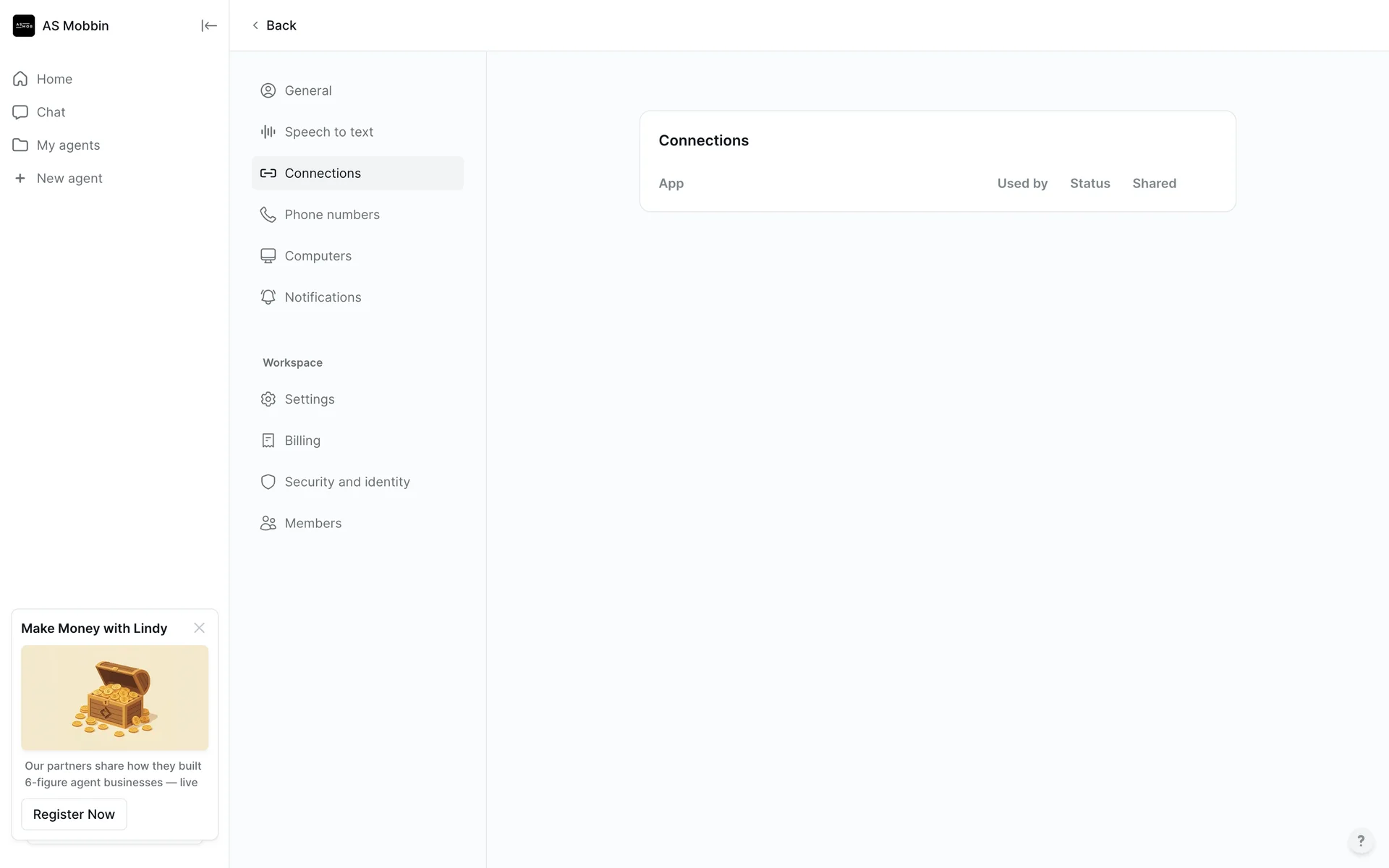The height and width of the screenshot is (868, 1389).
Task: Dismiss the Make Money with Lindy card
Action: coord(199,628)
